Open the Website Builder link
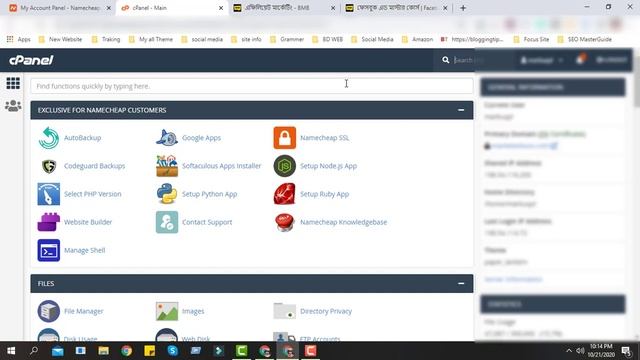This screenshot has width=640, height=360. [88, 222]
